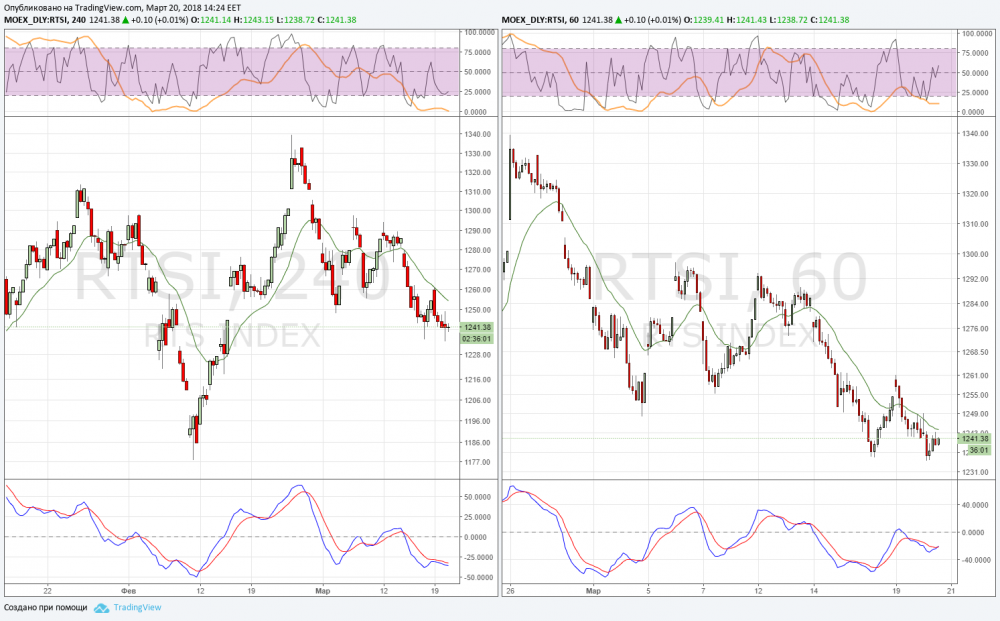Click the 1206.00 price axis label

pyautogui.click(x=478, y=400)
